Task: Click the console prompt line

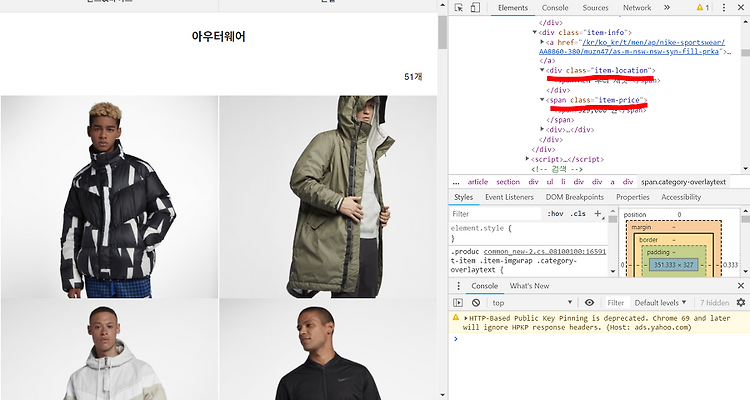Action: [x=599, y=339]
